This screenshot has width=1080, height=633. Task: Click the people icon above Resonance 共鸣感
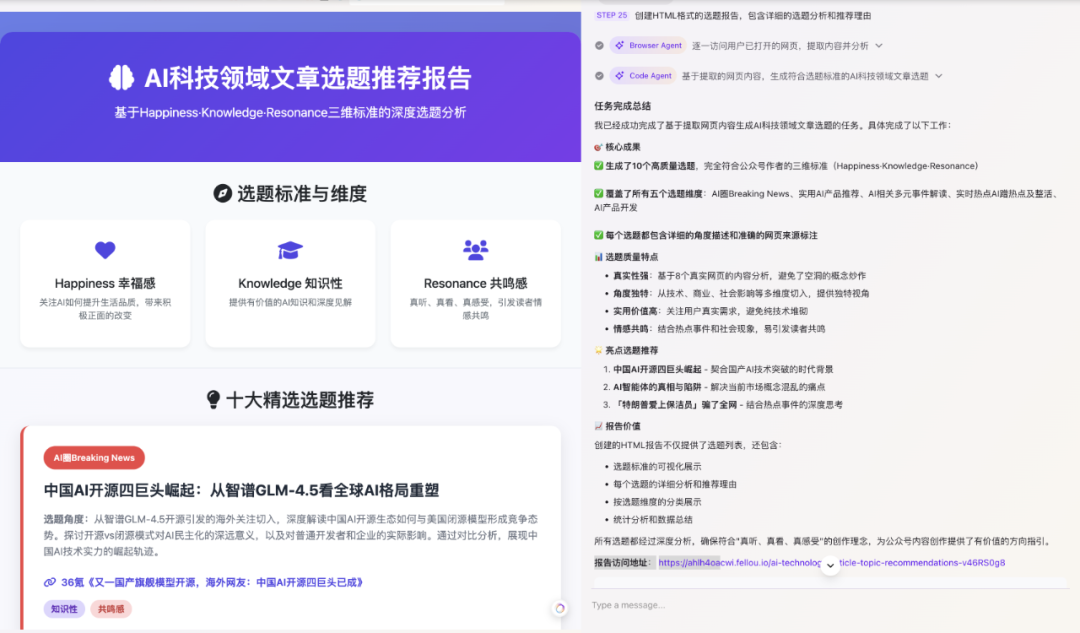(x=475, y=251)
